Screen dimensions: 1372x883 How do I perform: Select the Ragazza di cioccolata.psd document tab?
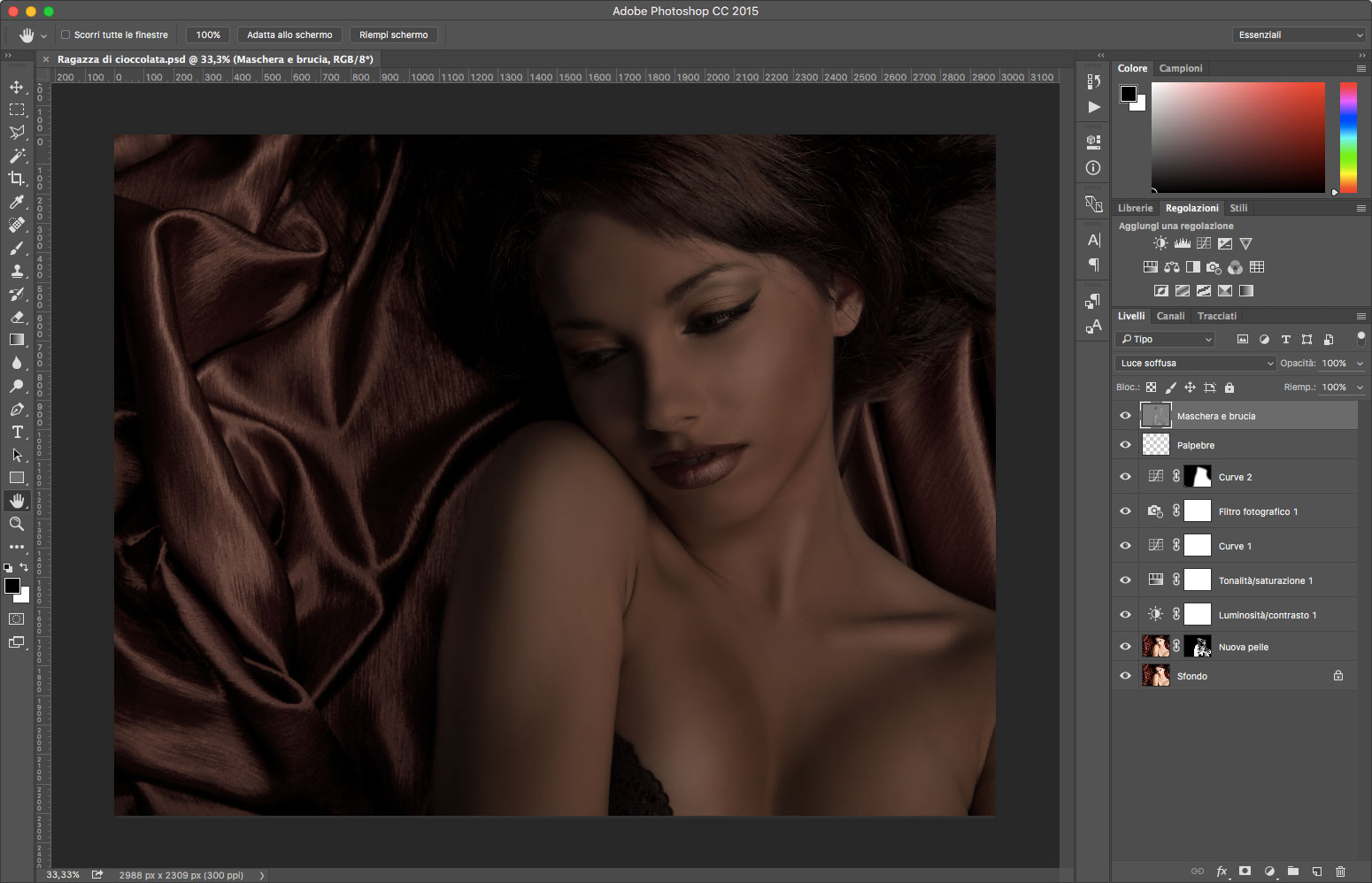(215, 59)
